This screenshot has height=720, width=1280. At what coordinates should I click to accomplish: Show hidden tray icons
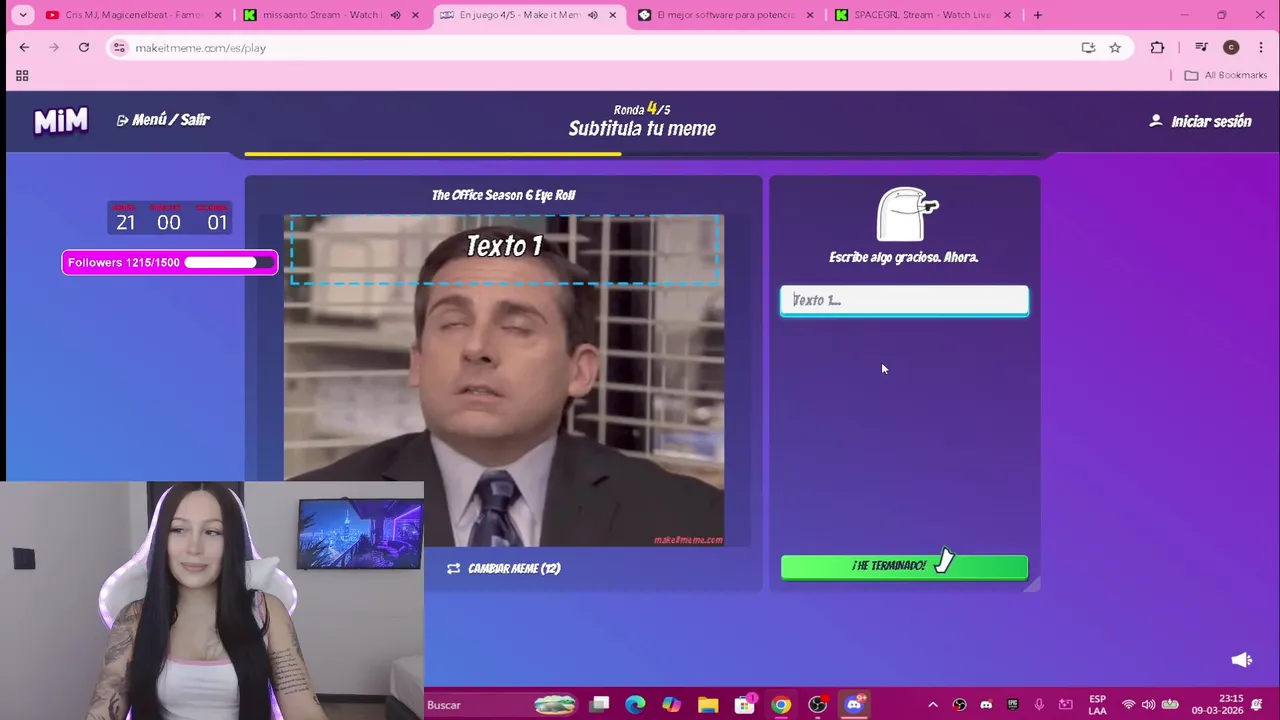(933, 705)
